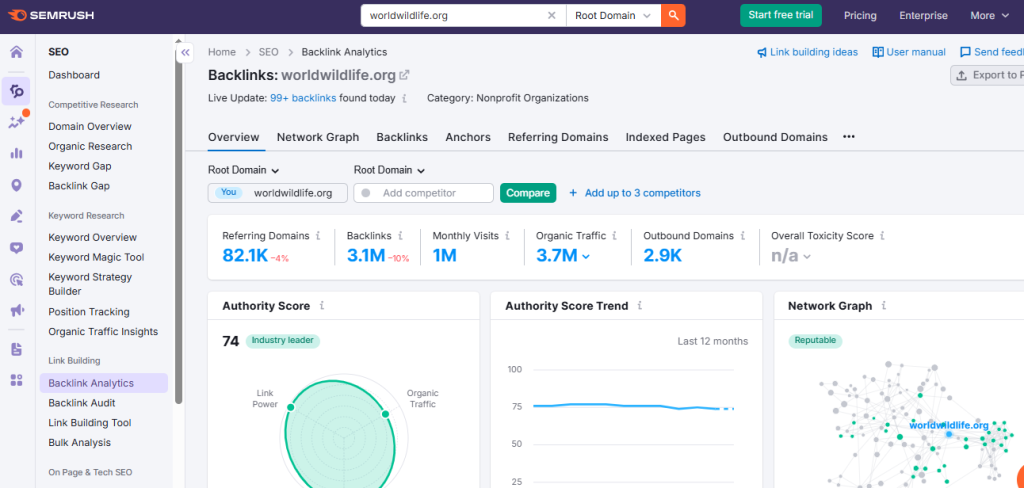Image resolution: width=1024 pixels, height=488 pixels.
Task: Open Backlink Audit in sidebar
Action: click(82, 403)
